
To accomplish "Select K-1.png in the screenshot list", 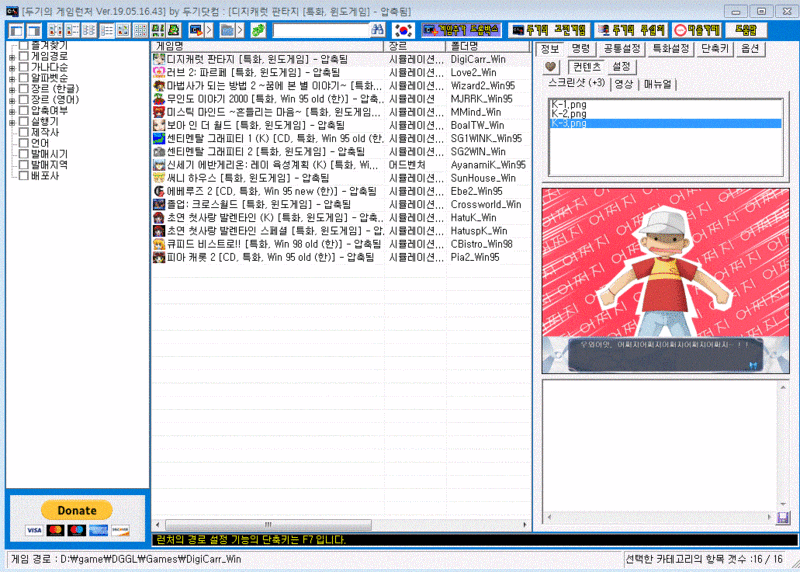I will tap(666, 105).
